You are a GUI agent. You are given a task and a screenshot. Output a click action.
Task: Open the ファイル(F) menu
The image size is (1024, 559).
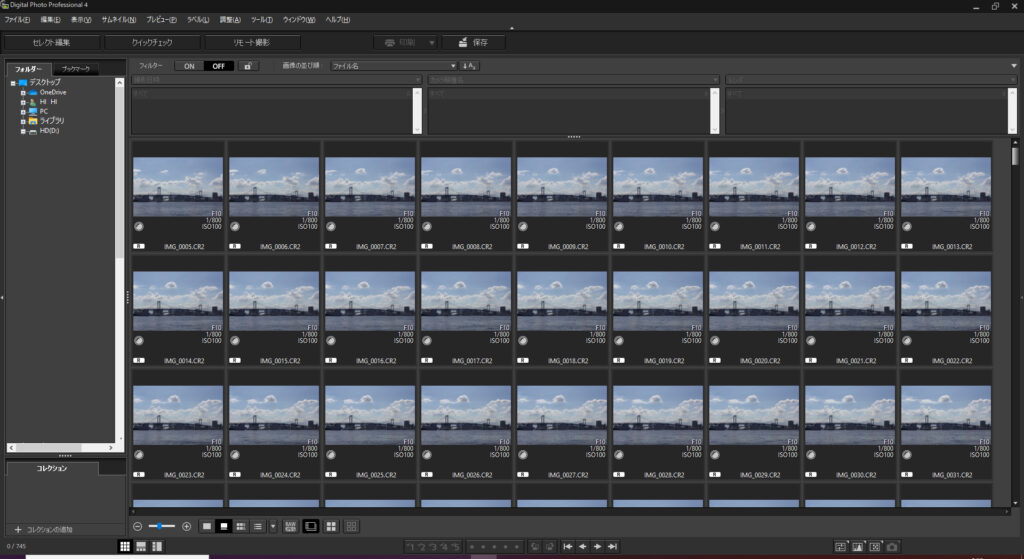pos(17,20)
